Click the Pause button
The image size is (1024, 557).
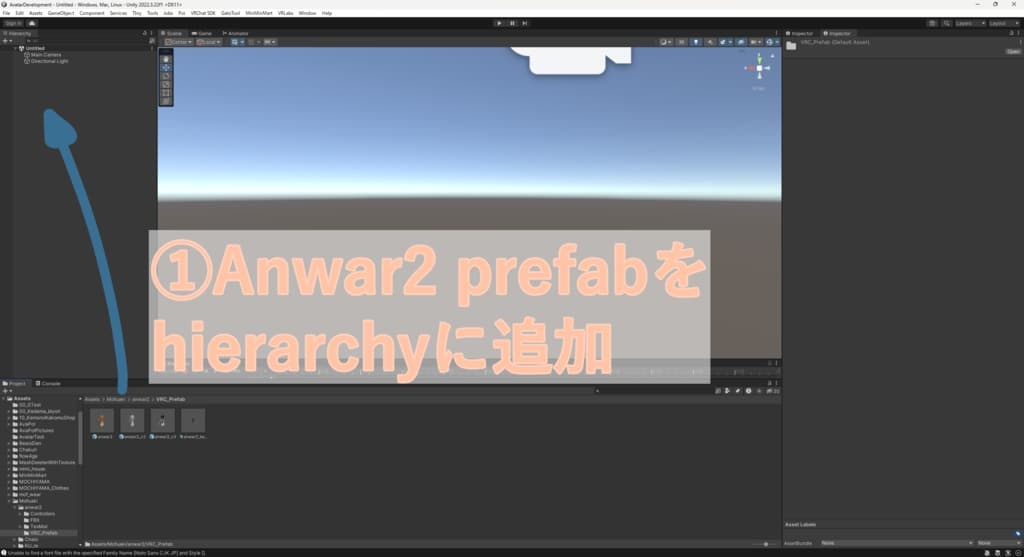click(512, 23)
